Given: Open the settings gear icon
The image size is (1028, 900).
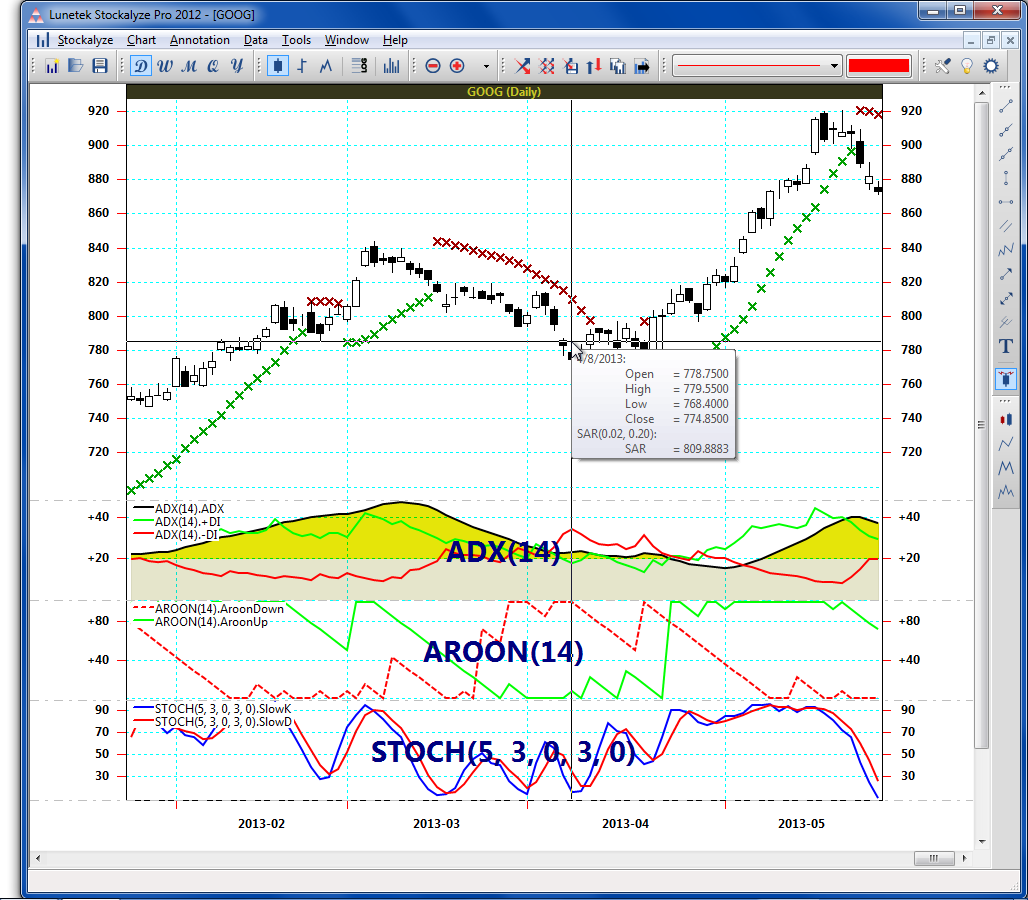Looking at the screenshot, I should tap(991, 66).
